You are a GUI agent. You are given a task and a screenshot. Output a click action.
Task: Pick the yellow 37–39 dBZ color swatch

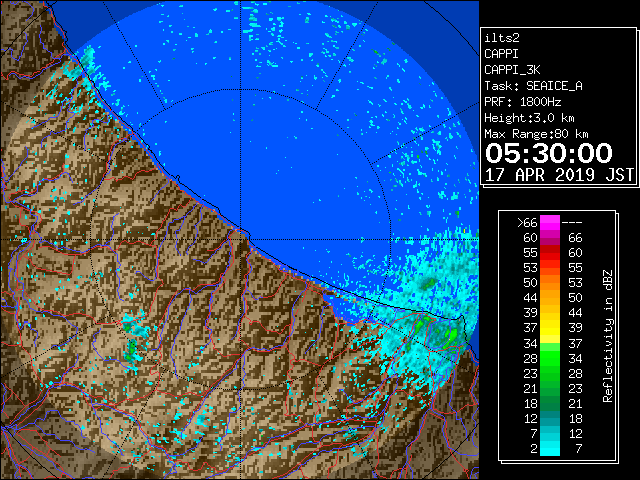tap(550, 328)
